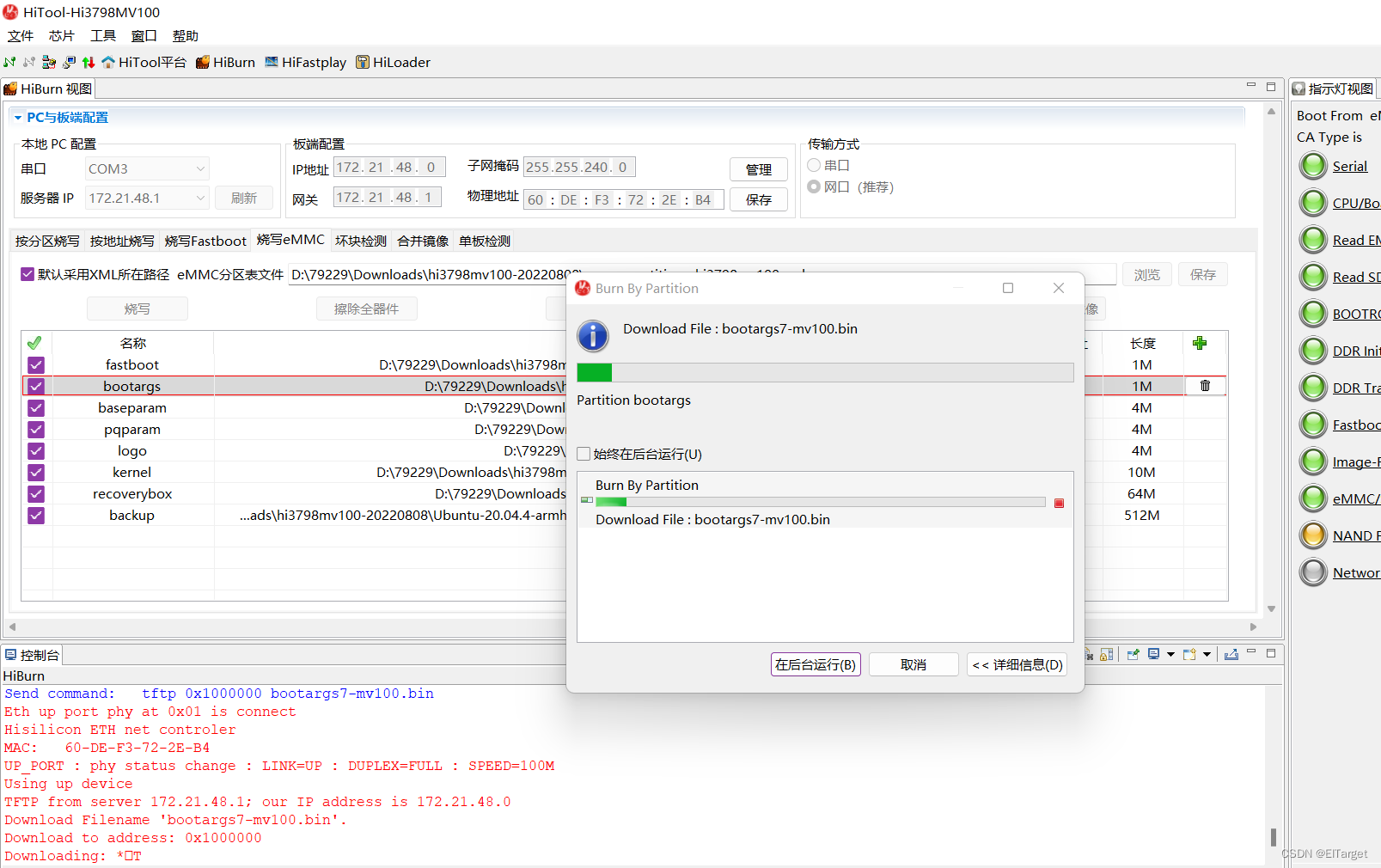
Task: Click the Serial indicator light
Action: (1313, 166)
